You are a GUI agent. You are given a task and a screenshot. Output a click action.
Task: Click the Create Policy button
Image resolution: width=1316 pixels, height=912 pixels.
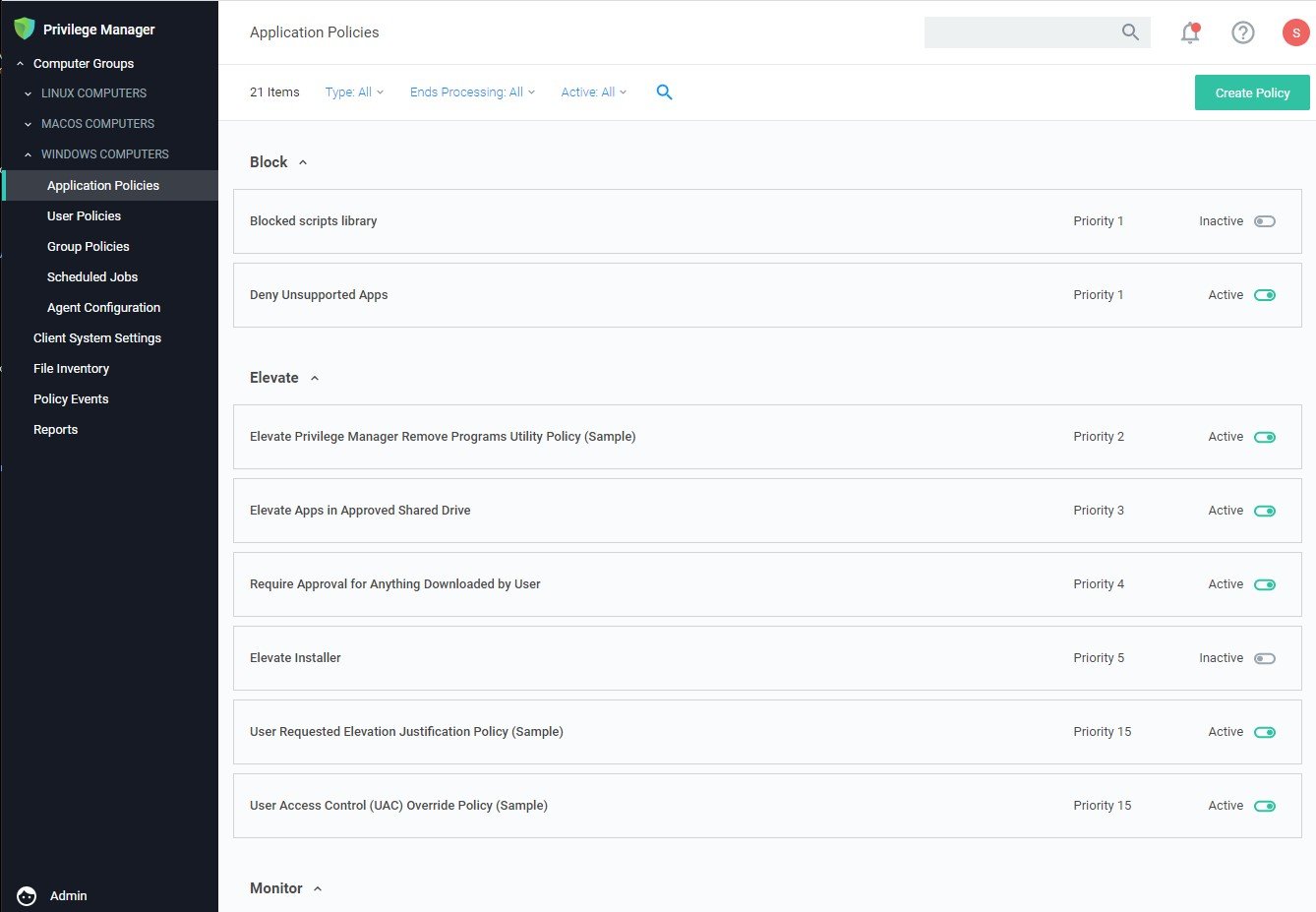(1252, 92)
